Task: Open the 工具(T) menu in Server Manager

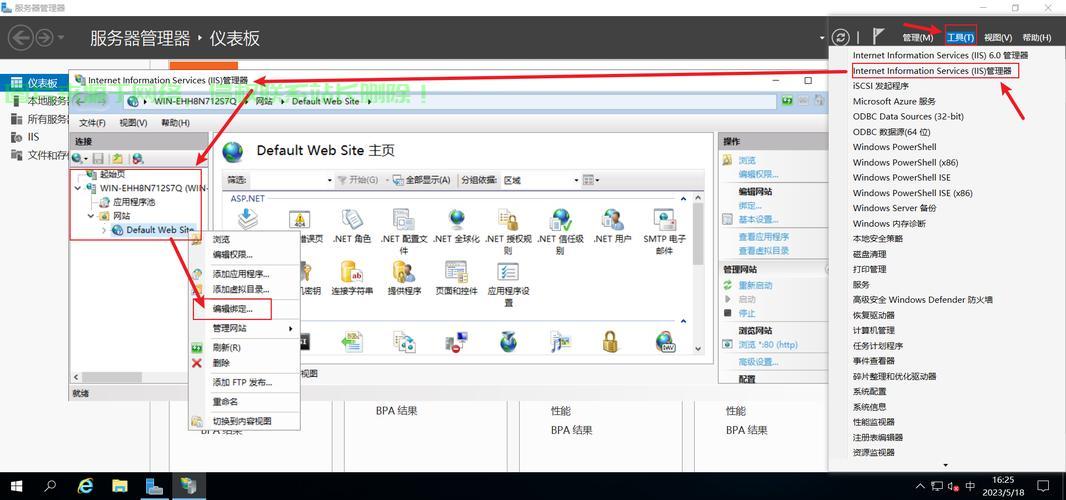Action: [961, 37]
